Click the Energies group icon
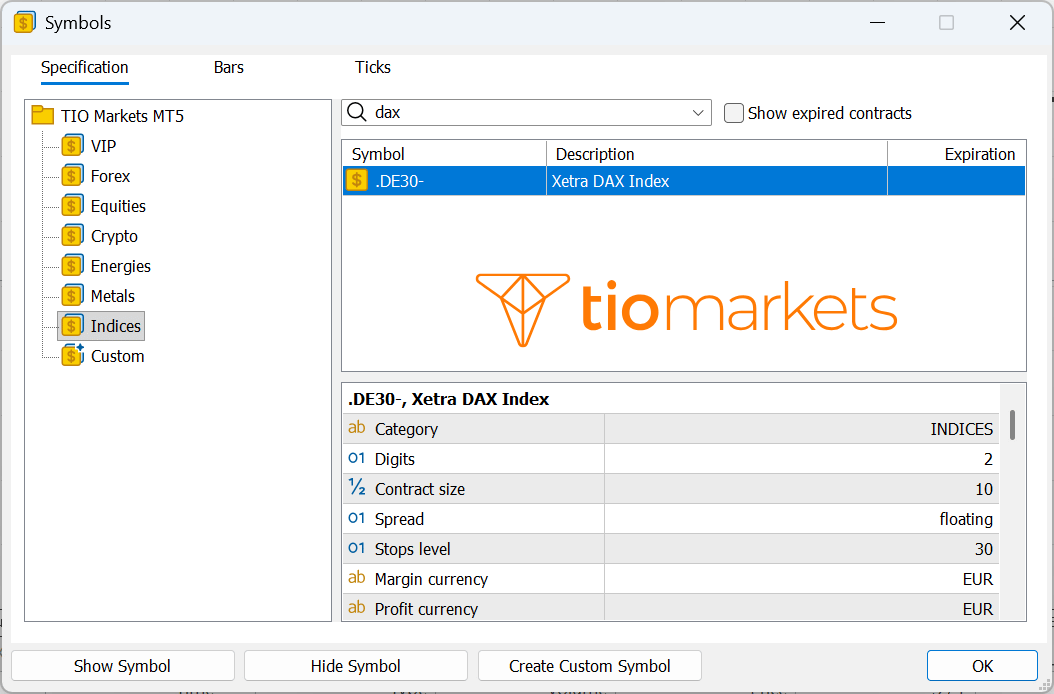The height and width of the screenshot is (694, 1054). [73, 266]
